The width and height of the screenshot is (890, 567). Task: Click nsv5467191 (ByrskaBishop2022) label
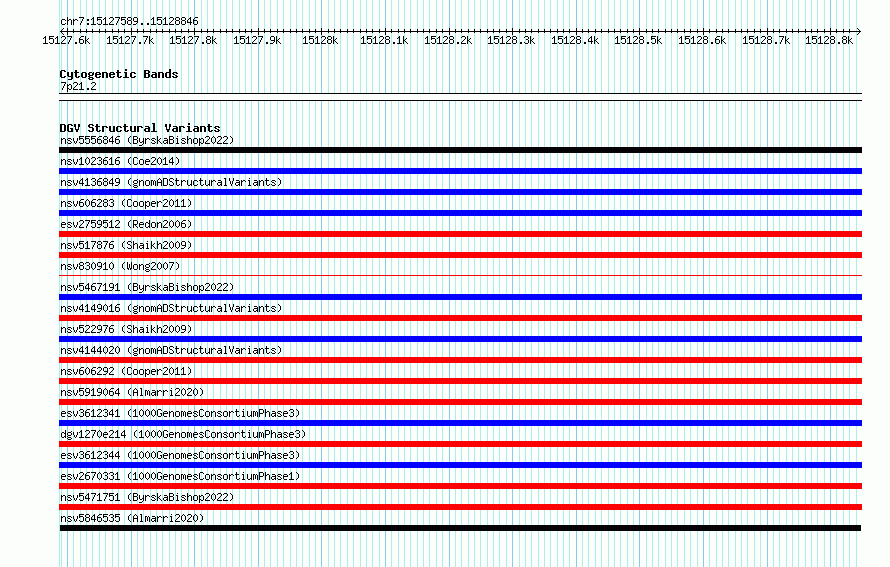click(147, 287)
